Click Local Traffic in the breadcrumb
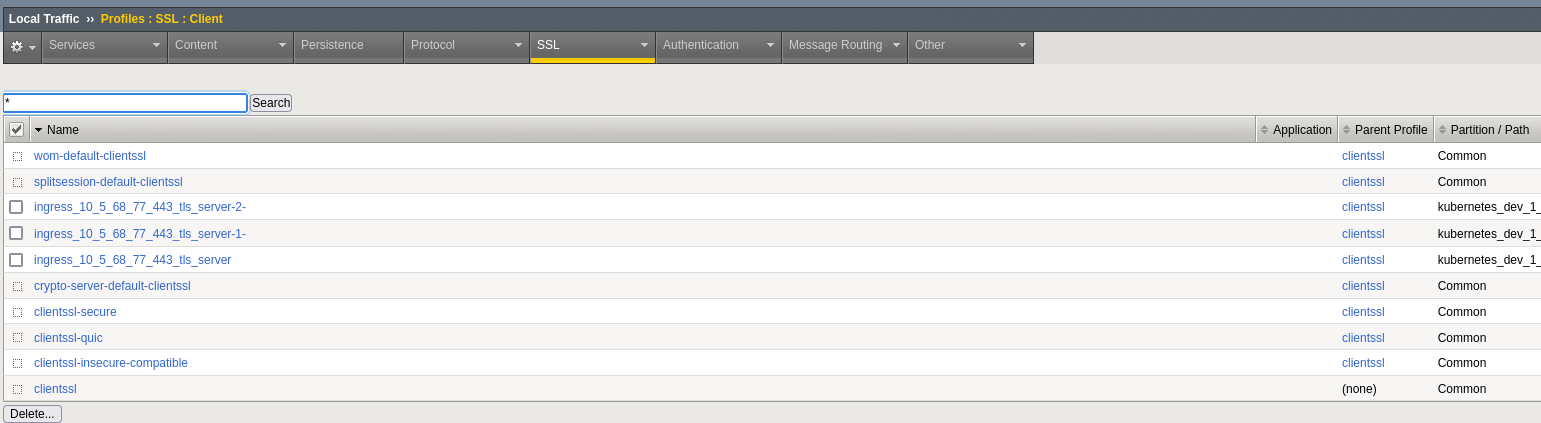This screenshot has width=1541, height=423. (44, 19)
